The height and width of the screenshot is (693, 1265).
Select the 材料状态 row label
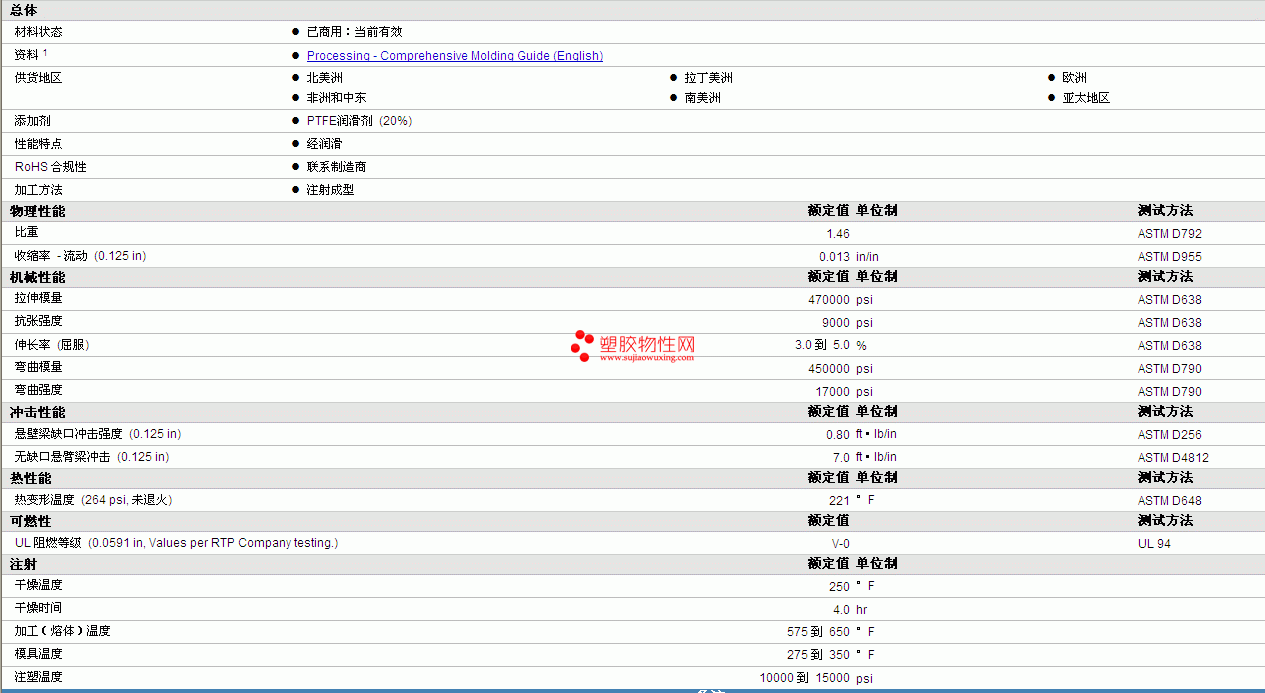click(38, 32)
